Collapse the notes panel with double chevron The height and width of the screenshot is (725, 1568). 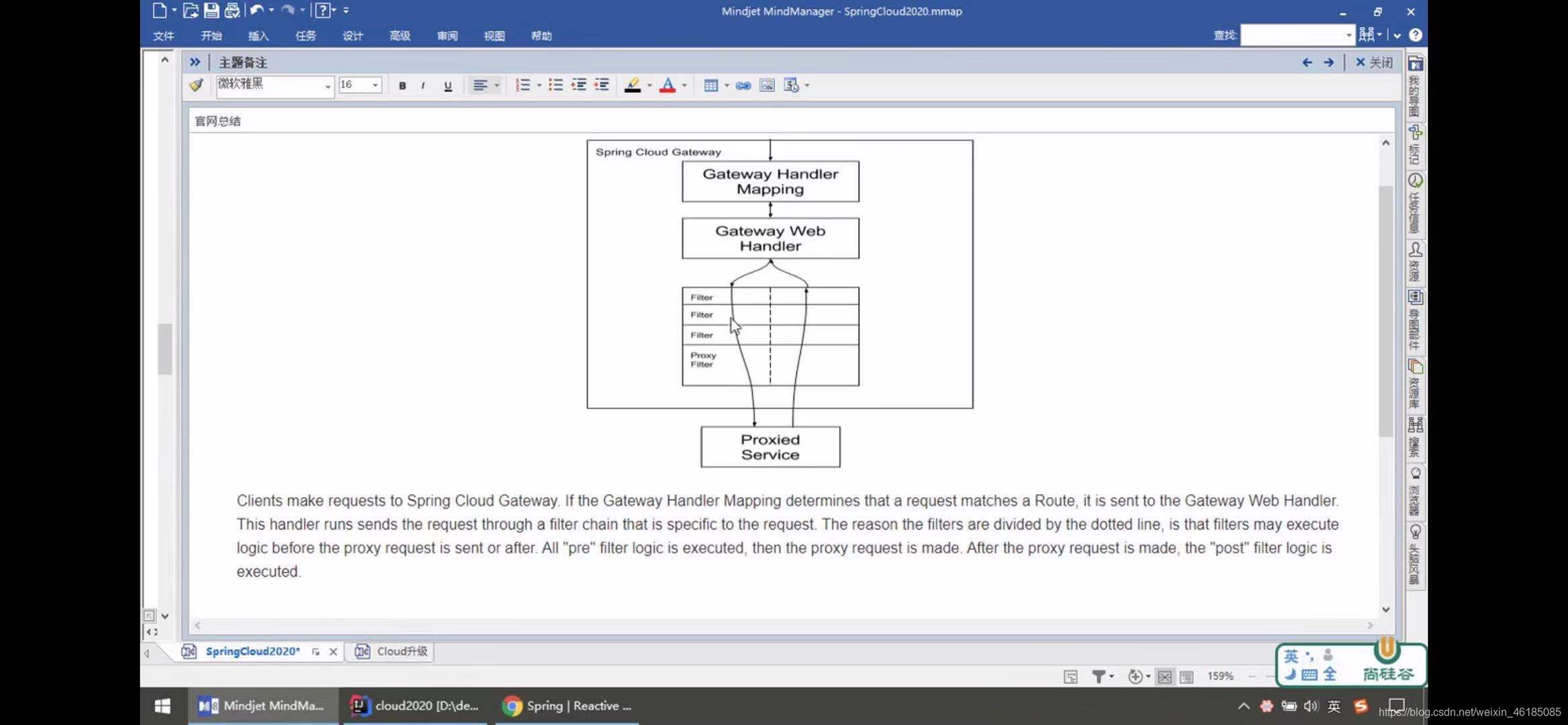195,62
